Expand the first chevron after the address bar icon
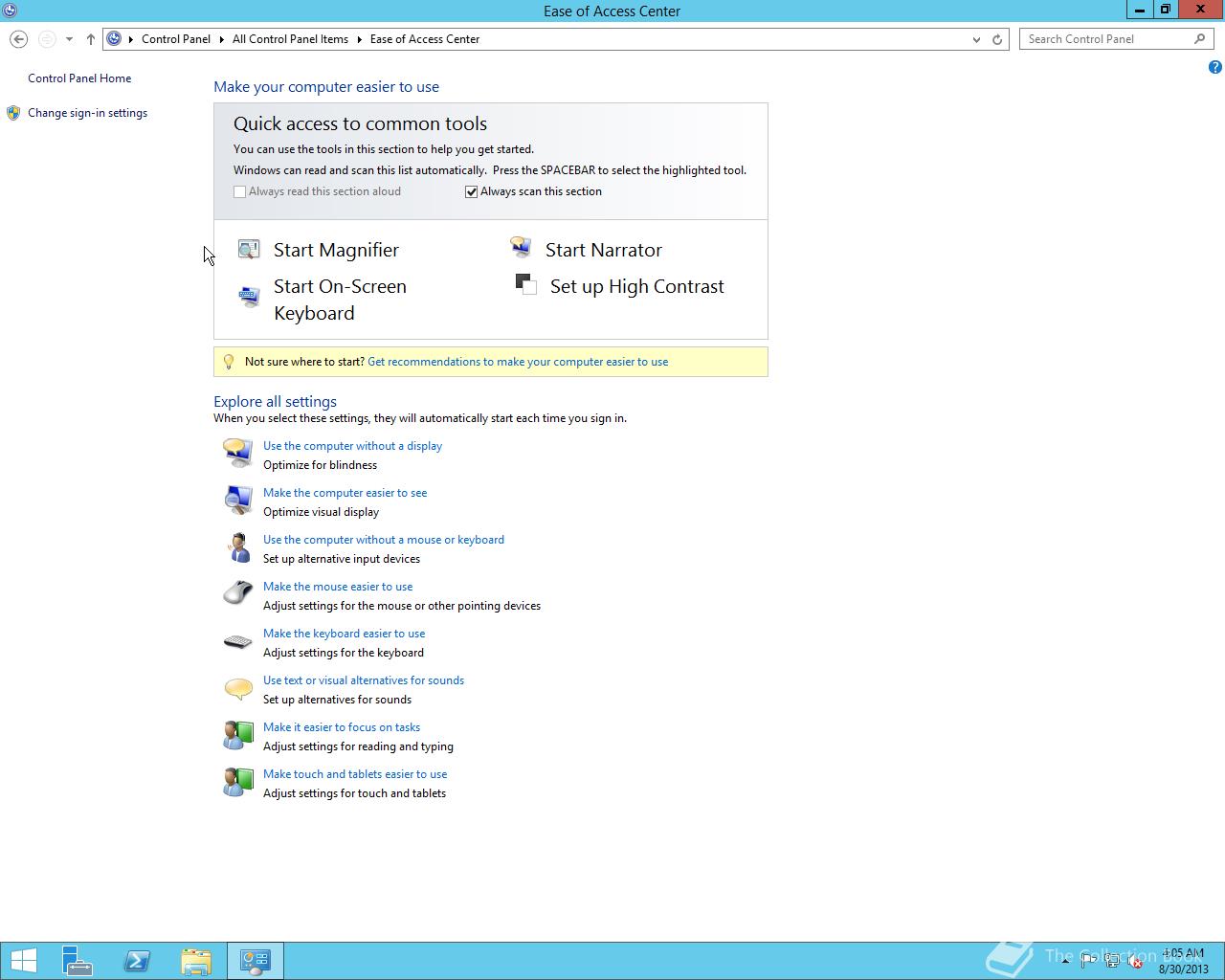The image size is (1225, 980). coord(131,39)
